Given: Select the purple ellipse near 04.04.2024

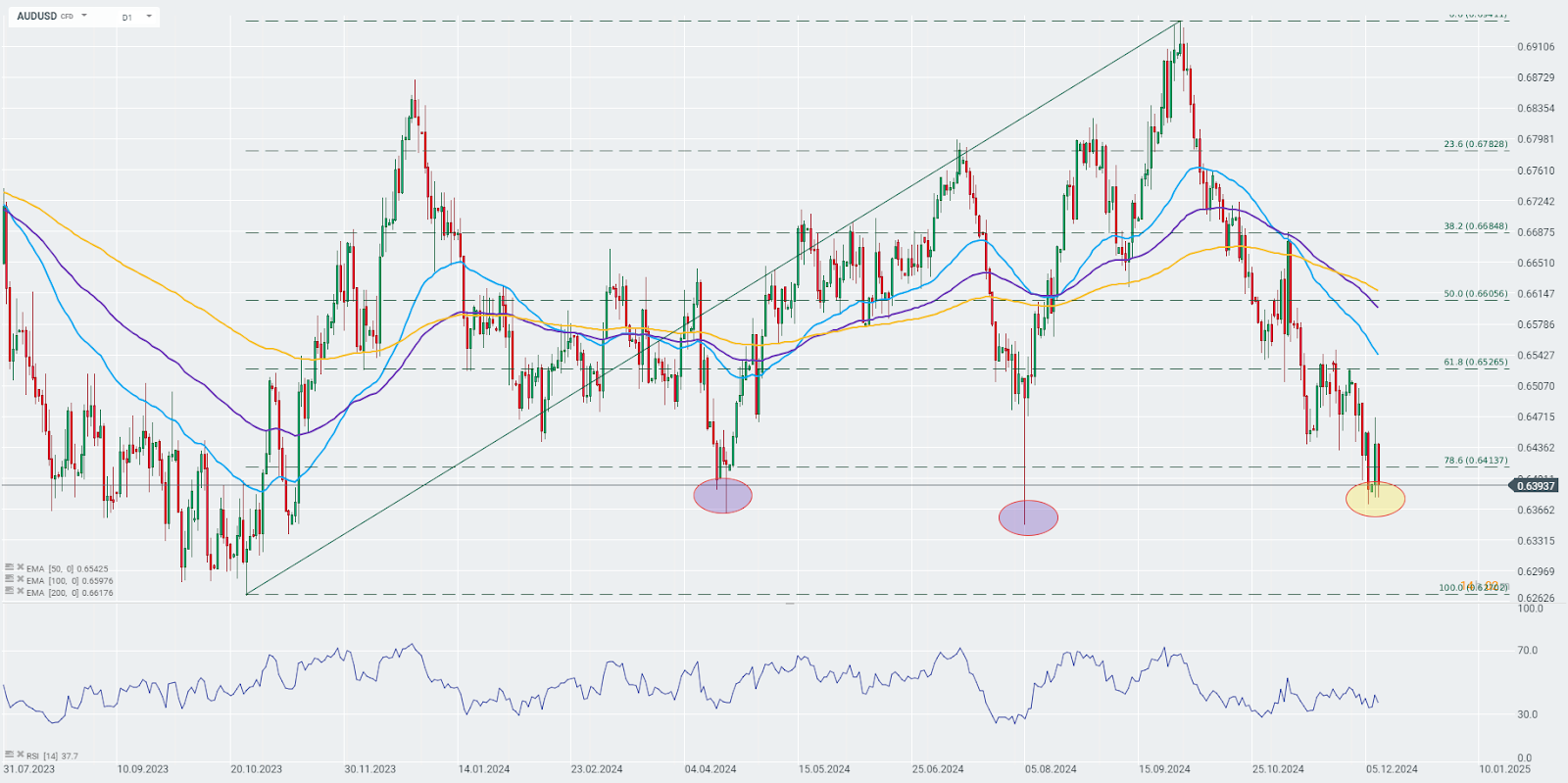Looking at the screenshot, I should pyautogui.click(x=722, y=496).
